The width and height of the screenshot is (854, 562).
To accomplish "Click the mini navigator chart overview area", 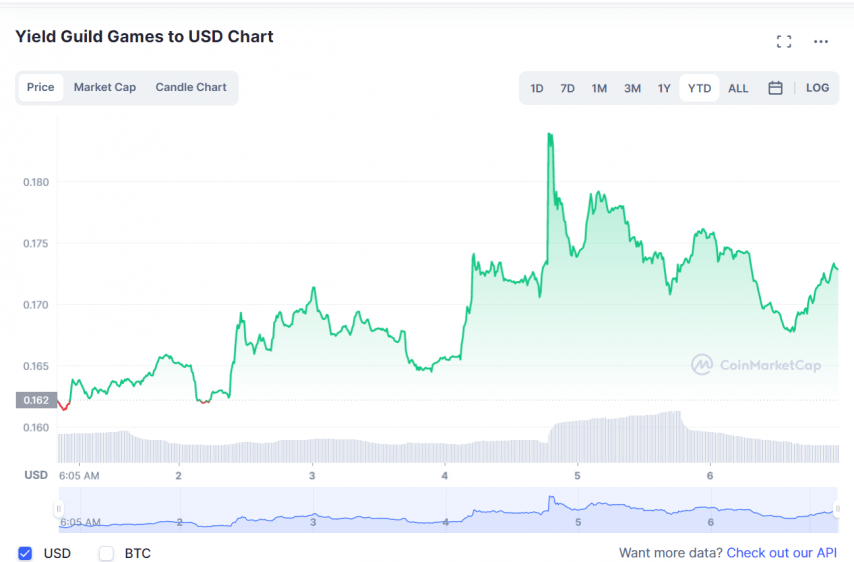I will click(448, 510).
